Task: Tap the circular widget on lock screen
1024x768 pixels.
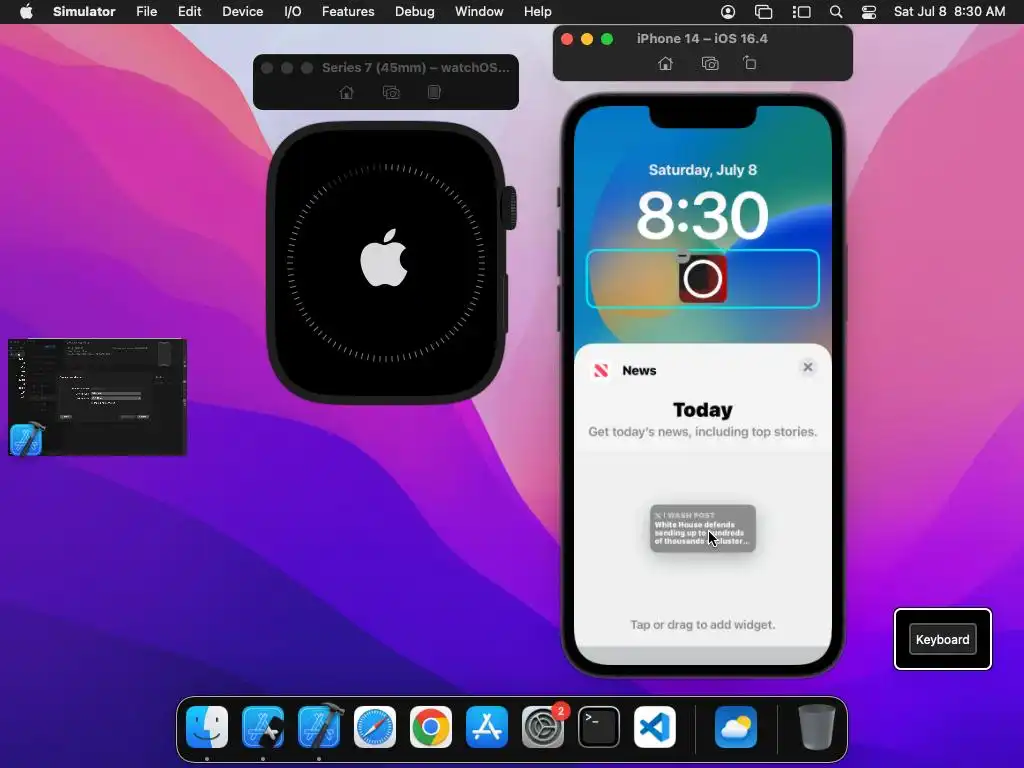Action: pos(703,279)
